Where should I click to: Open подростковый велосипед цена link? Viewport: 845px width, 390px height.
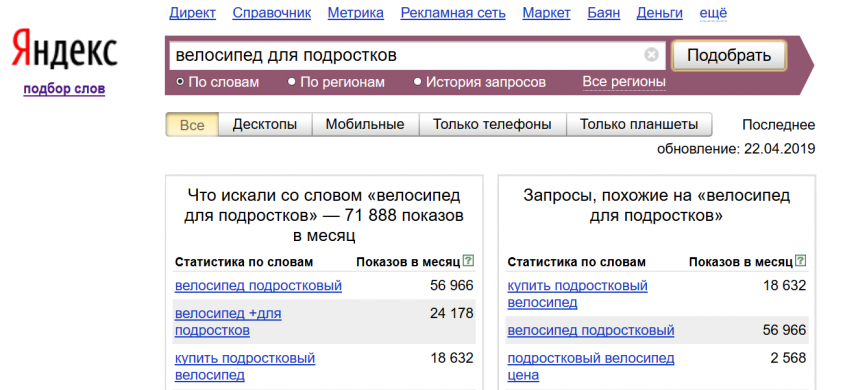pyautogui.click(x=591, y=366)
